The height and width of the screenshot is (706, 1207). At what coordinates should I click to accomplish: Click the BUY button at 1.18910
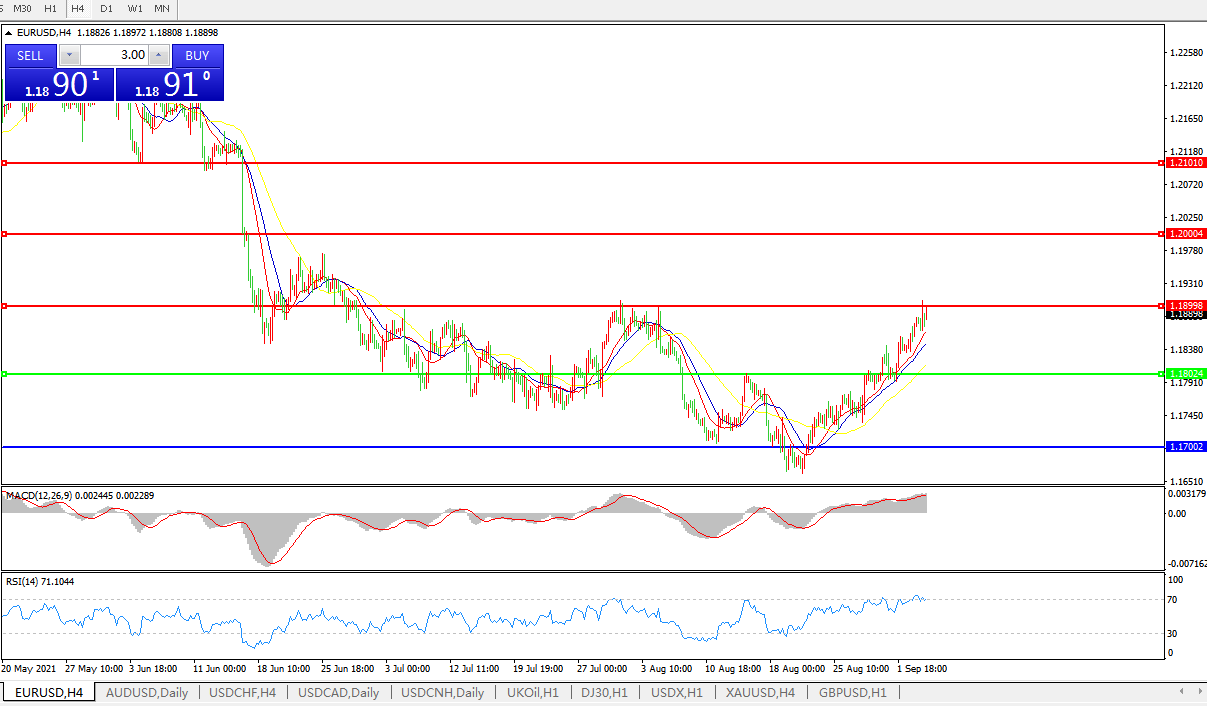tap(197, 55)
